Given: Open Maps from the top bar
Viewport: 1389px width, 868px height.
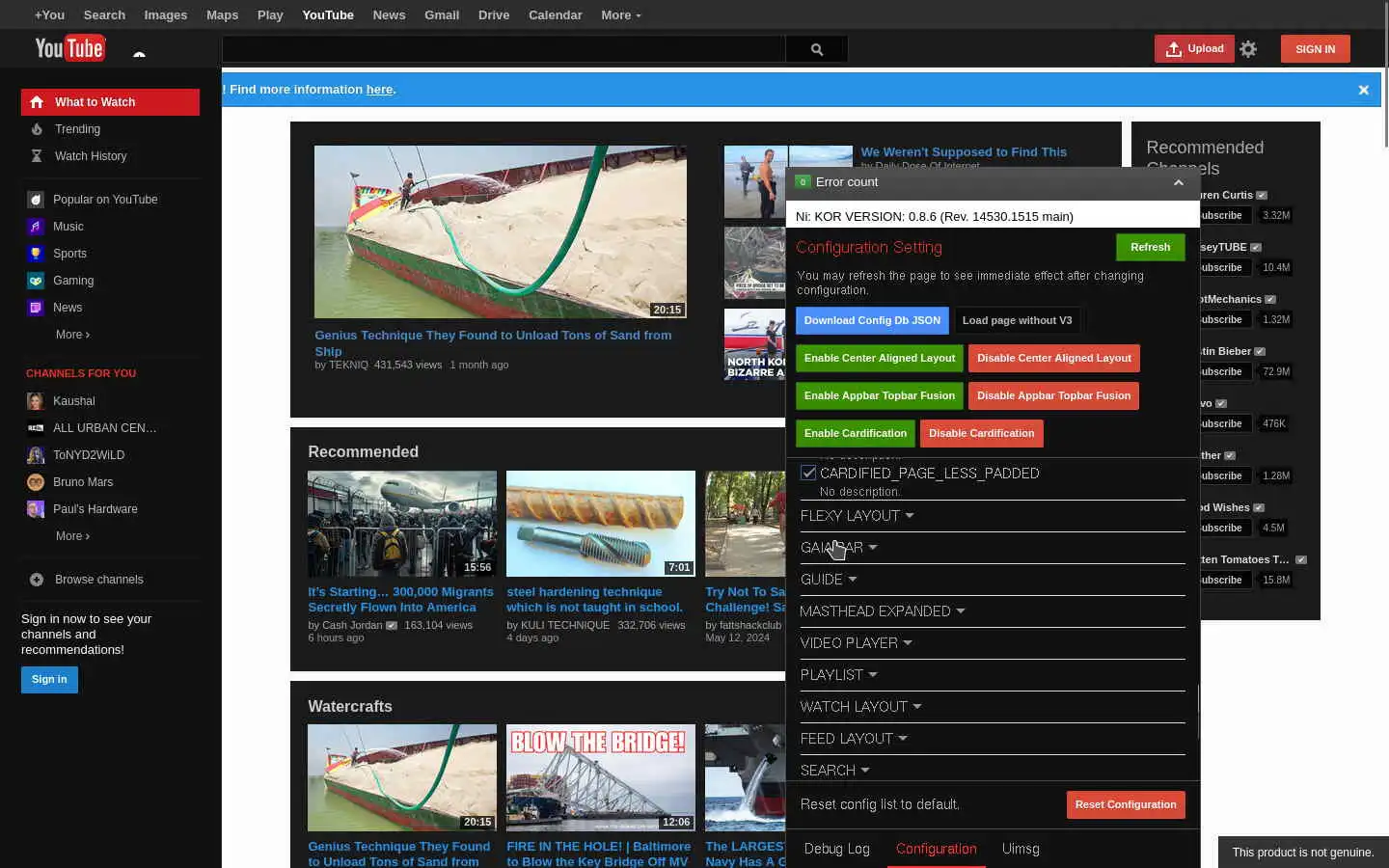Looking at the screenshot, I should (222, 15).
